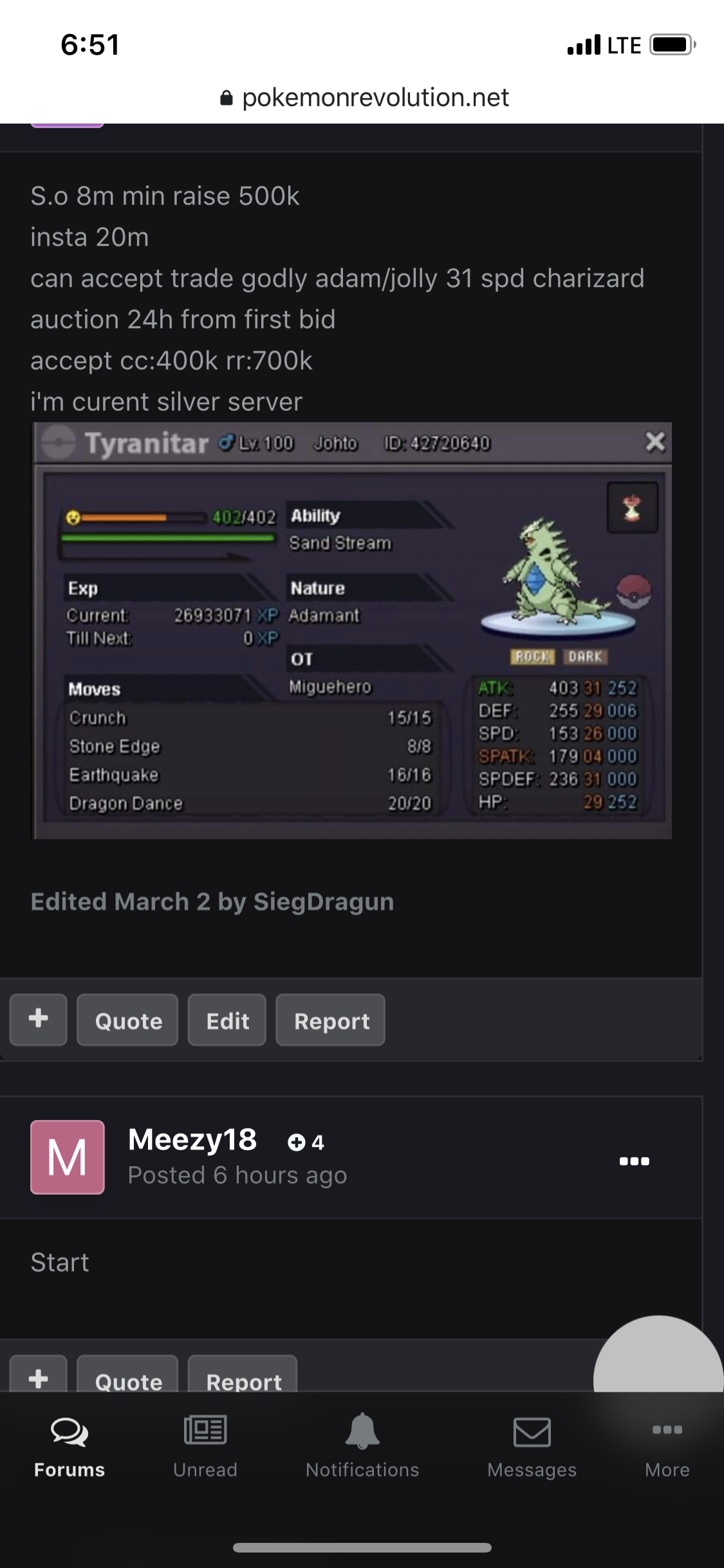Image resolution: width=724 pixels, height=1568 pixels.
Task: Report the Tyranitar auction post
Action: (331, 1020)
